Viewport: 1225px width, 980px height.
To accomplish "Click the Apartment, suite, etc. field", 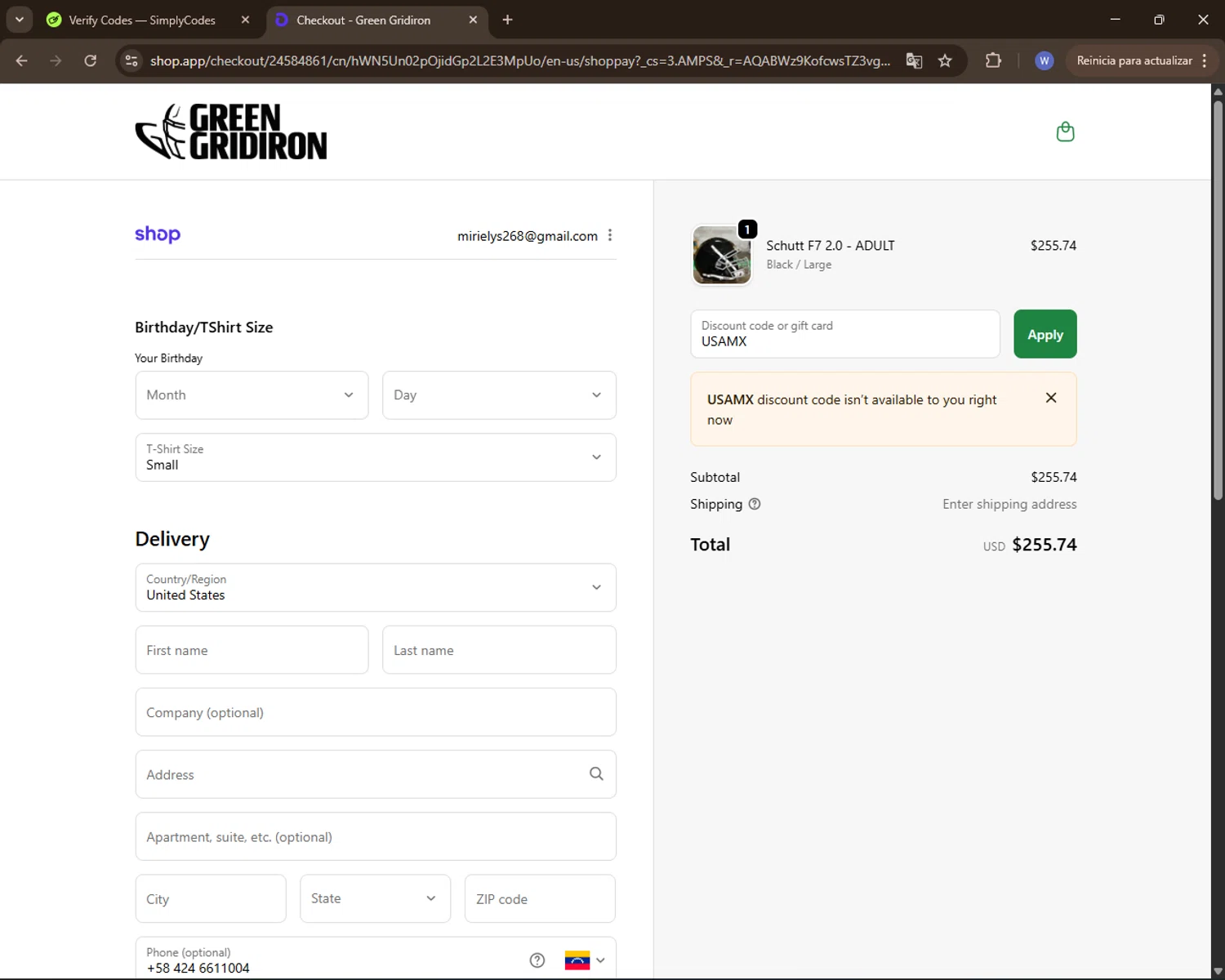I will pos(376,836).
